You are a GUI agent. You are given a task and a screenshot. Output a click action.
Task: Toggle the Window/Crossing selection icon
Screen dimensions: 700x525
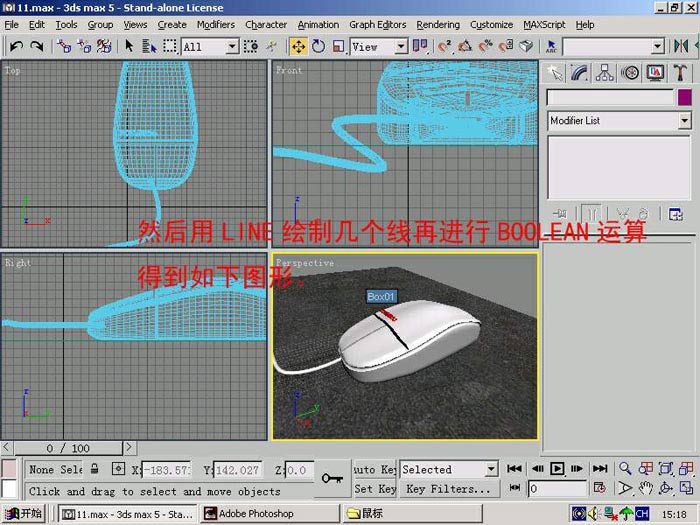click(x=251, y=46)
